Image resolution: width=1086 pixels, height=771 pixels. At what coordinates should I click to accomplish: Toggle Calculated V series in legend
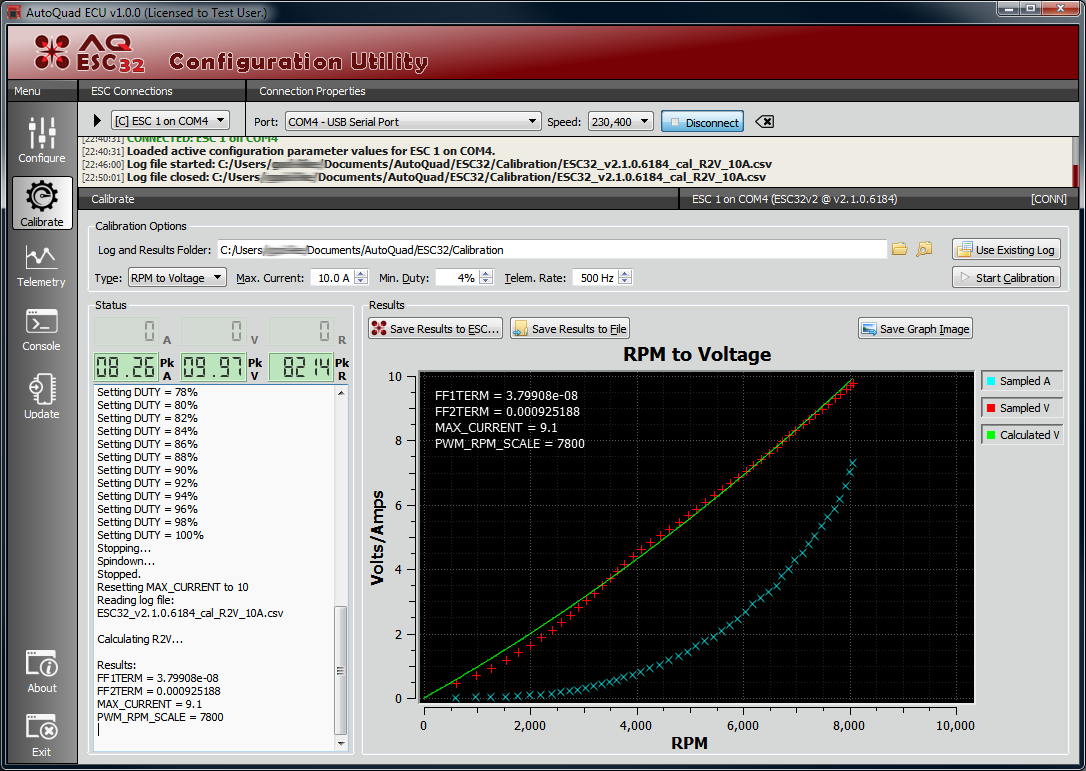pos(1022,435)
